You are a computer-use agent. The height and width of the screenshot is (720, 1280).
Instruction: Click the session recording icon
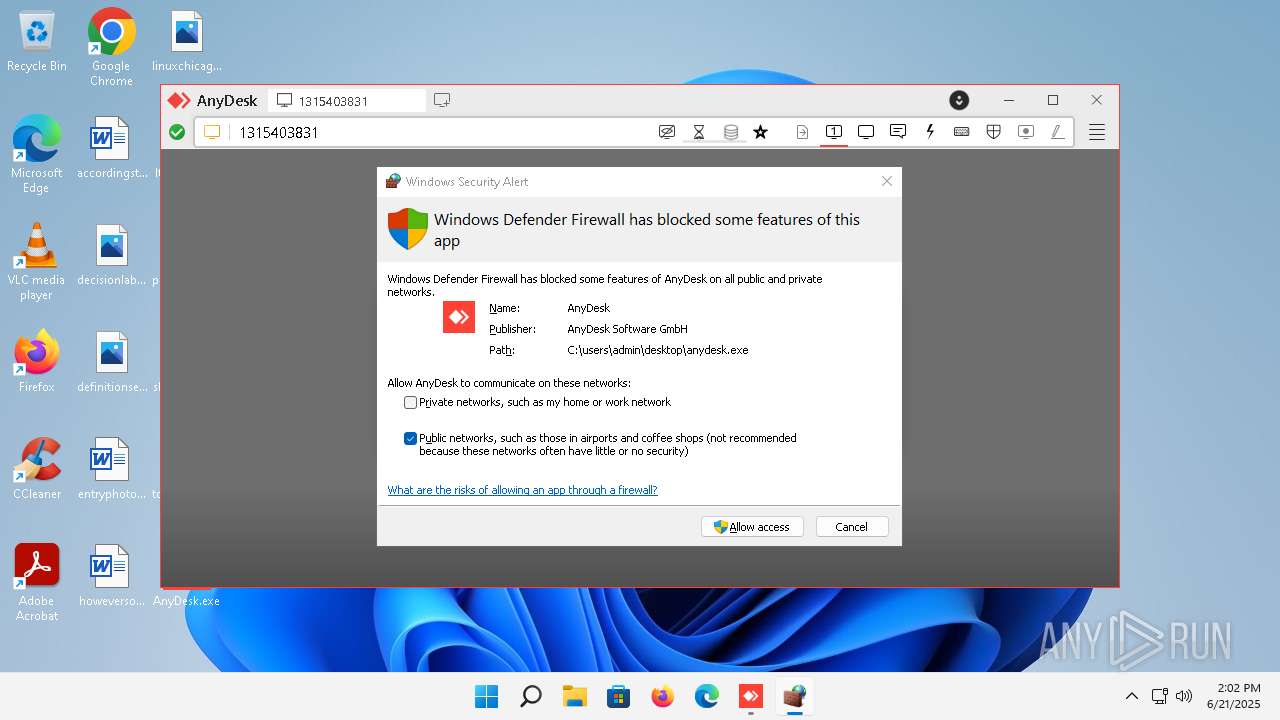coord(1026,132)
